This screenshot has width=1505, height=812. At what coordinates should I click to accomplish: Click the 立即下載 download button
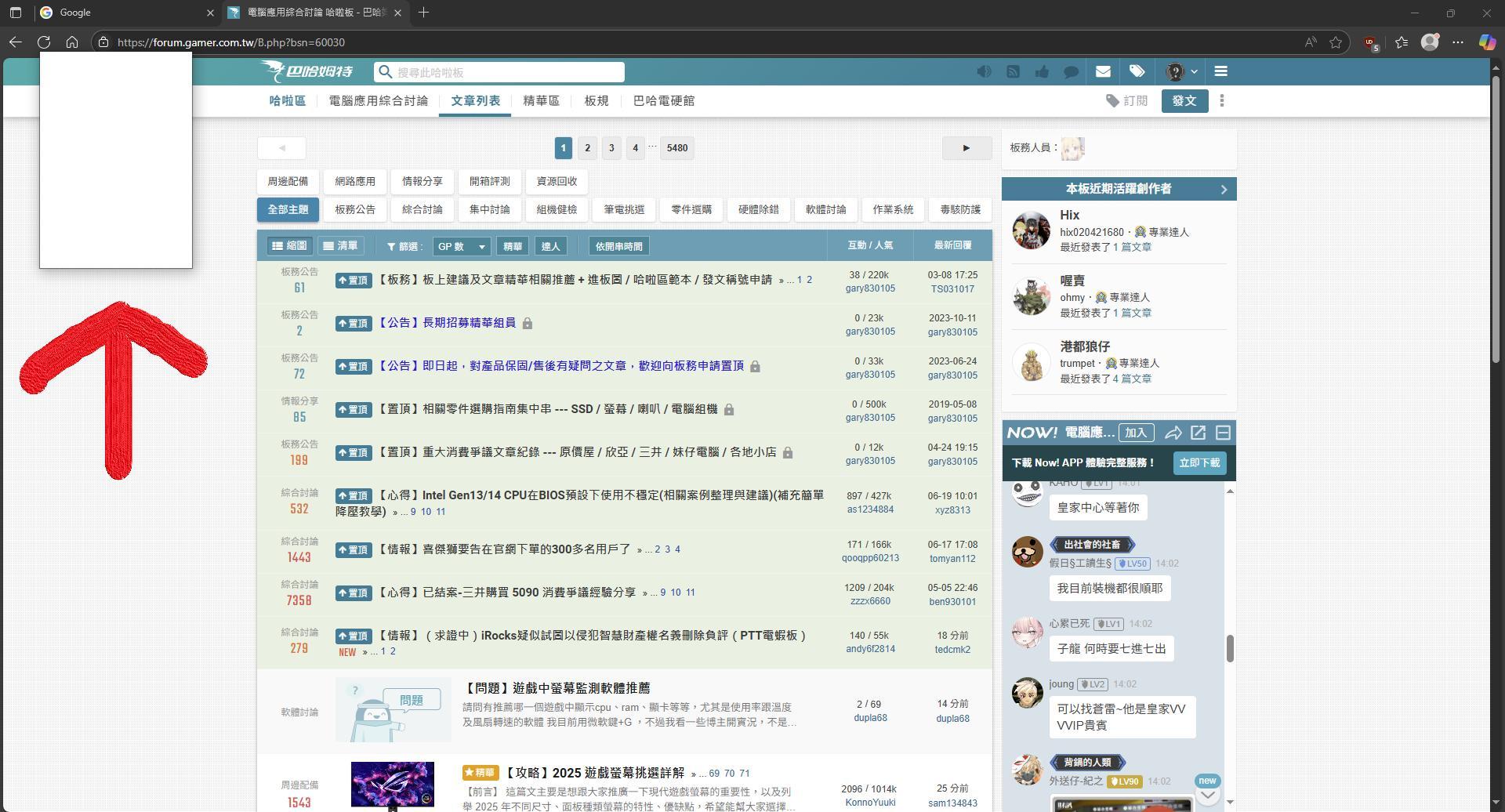(x=1199, y=462)
